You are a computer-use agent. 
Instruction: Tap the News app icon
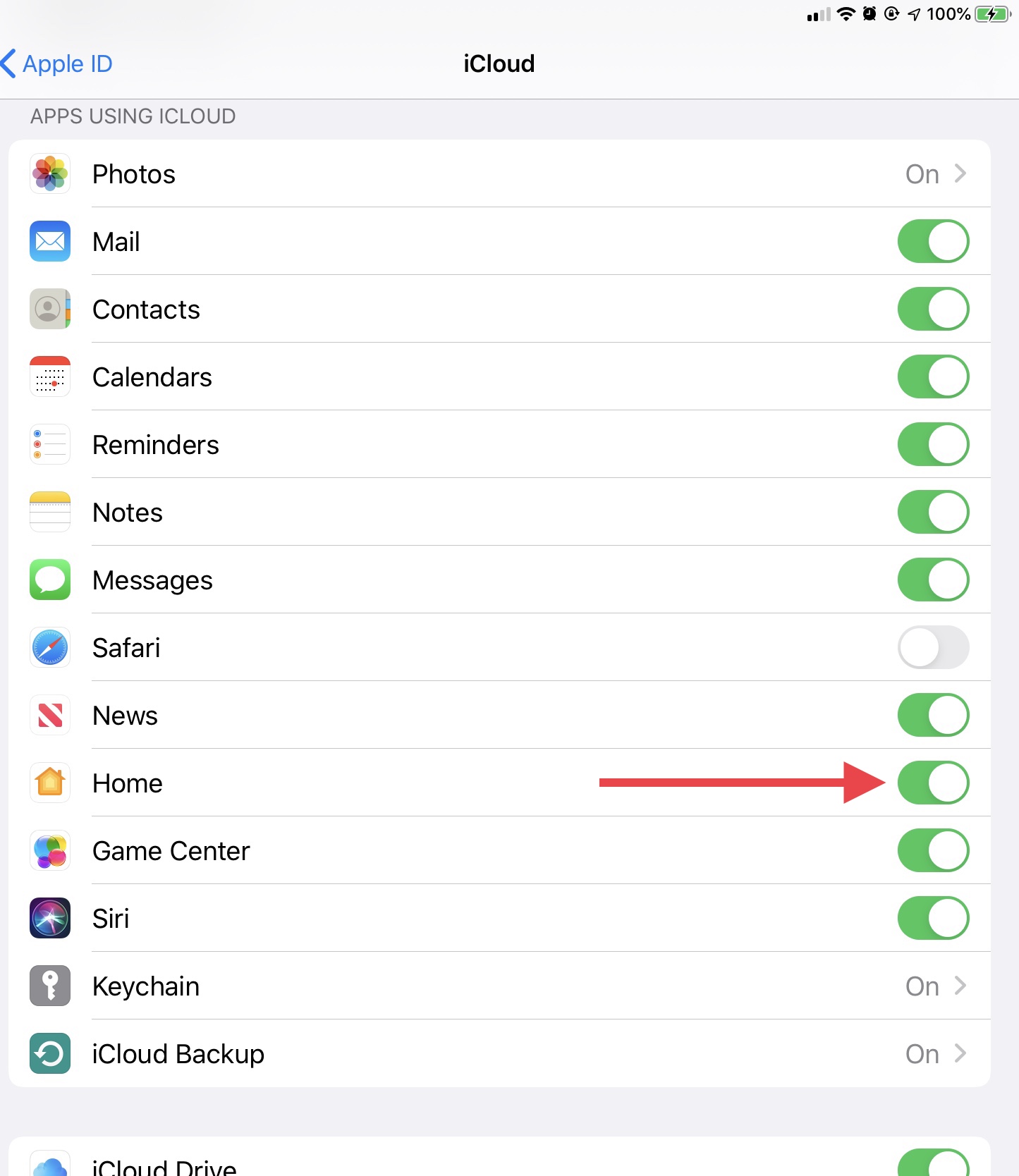[x=50, y=715]
